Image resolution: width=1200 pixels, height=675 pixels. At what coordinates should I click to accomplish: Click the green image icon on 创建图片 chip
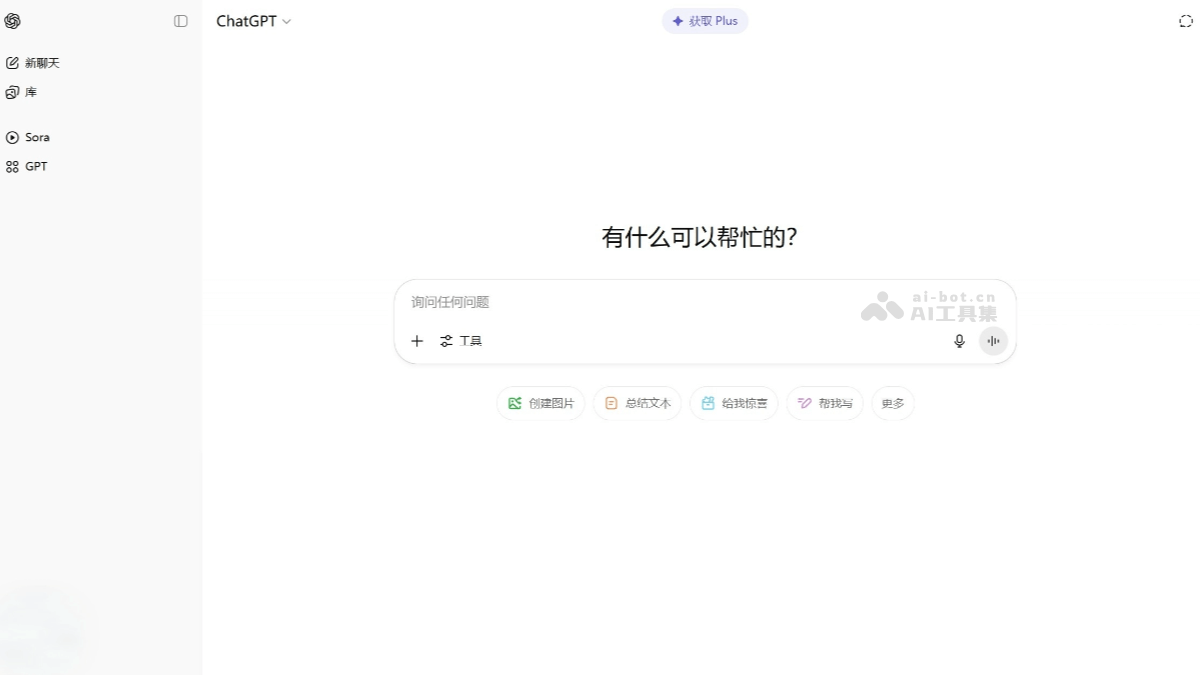coord(514,403)
